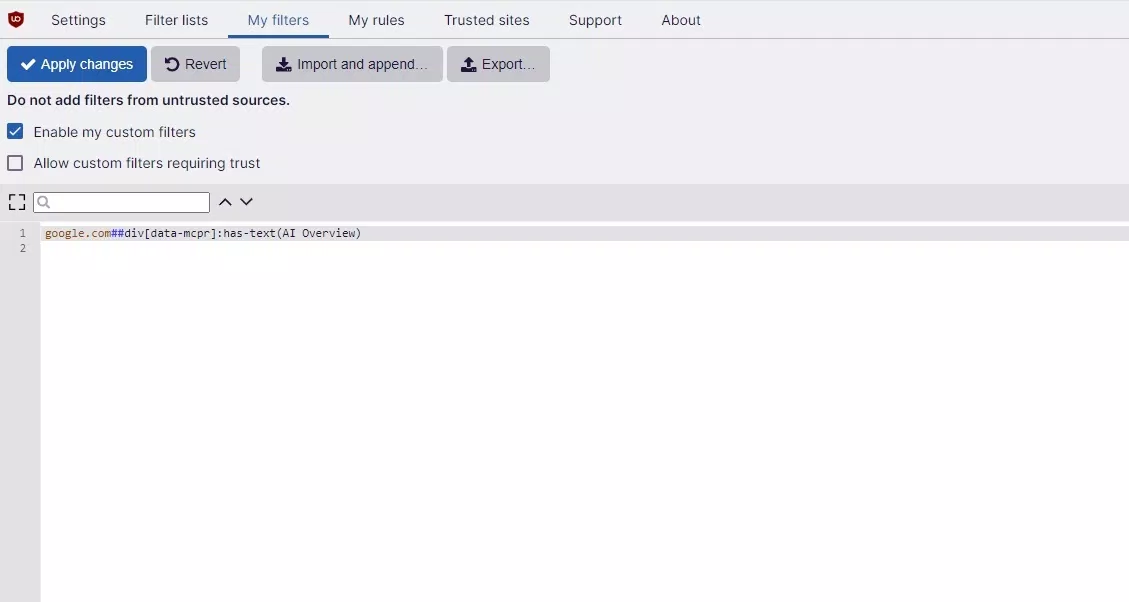This screenshot has height=602, width=1129.
Task: Place cursor on empty line 2
Action: pyautogui.click(x=300, y=248)
